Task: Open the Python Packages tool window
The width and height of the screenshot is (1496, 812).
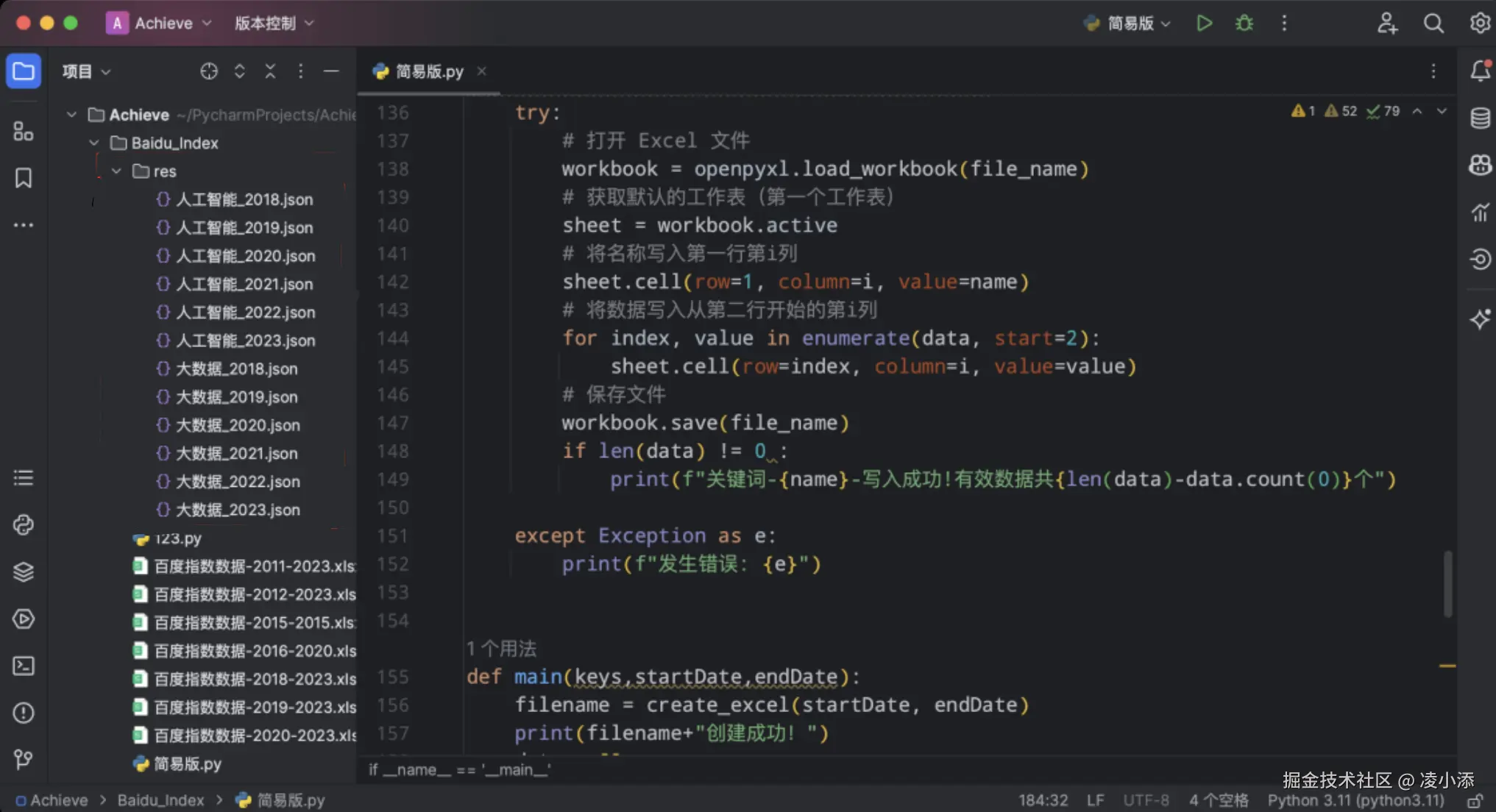Action: (24, 571)
